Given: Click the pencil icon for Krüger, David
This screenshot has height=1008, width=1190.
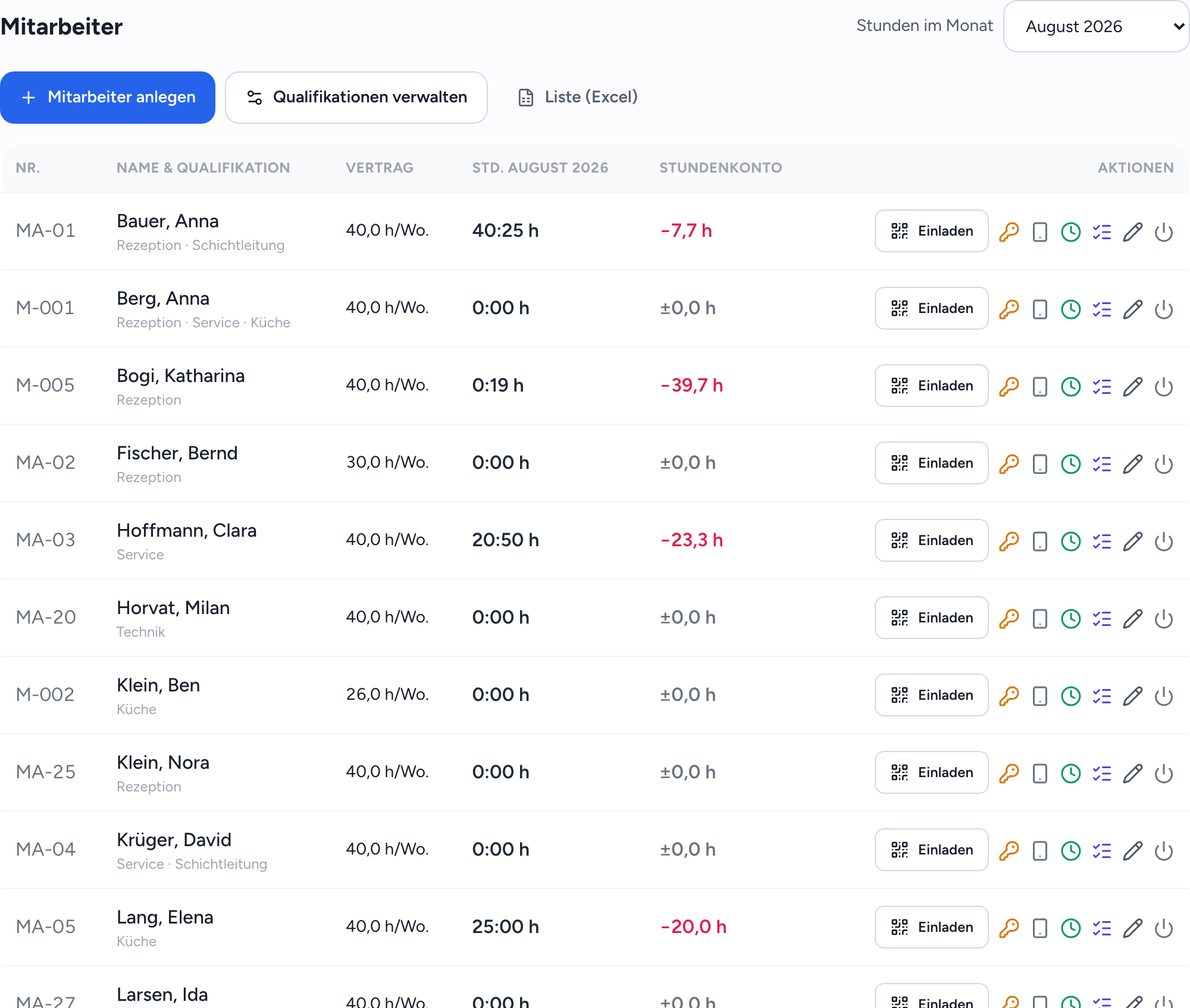Looking at the screenshot, I should coord(1132,850).
